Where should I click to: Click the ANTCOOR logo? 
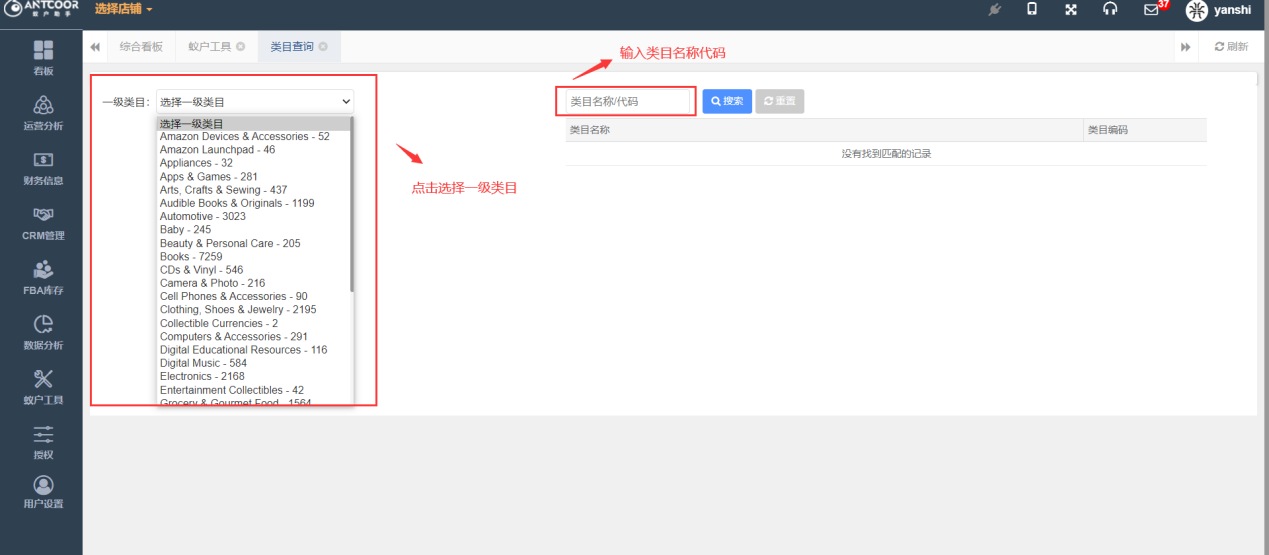coord(41,9)
